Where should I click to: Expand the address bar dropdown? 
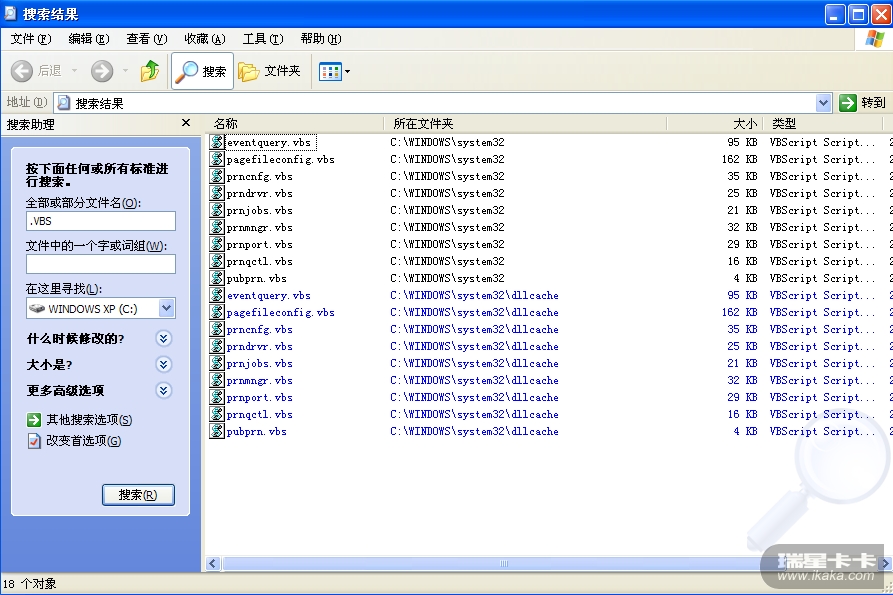point(823,103)
